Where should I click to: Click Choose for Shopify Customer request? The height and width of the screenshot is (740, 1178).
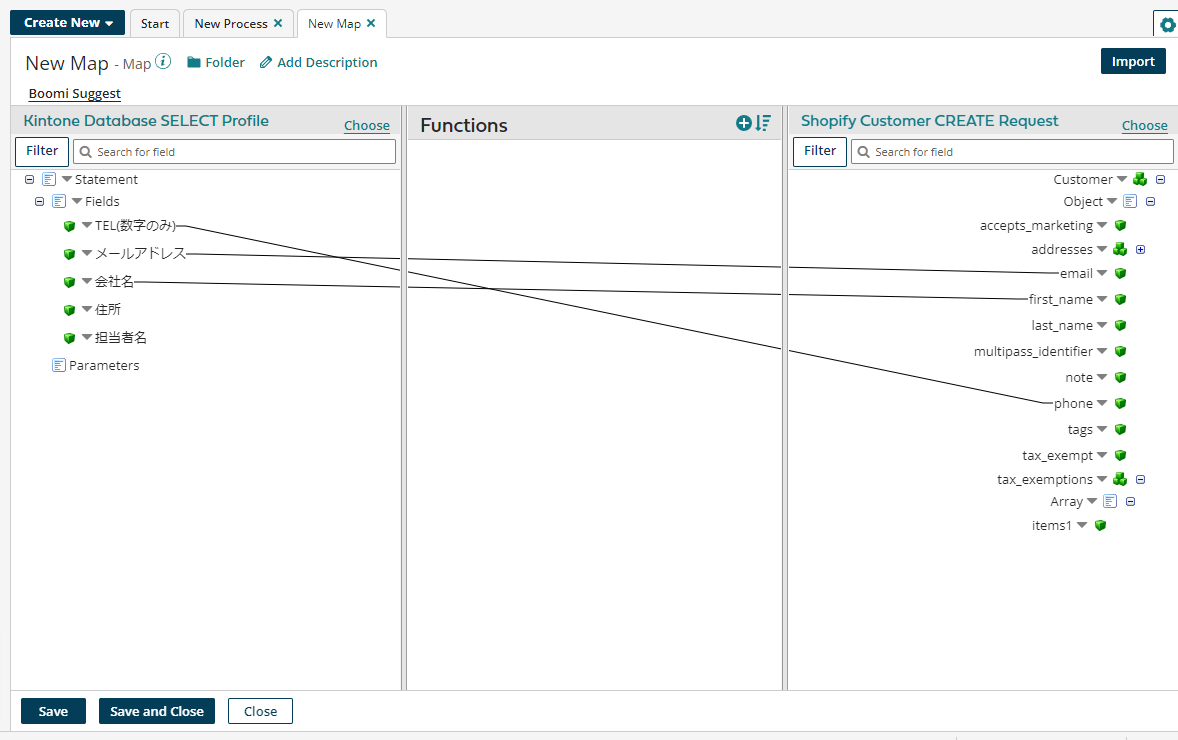pyautogui.click(x=1144, y=125)
